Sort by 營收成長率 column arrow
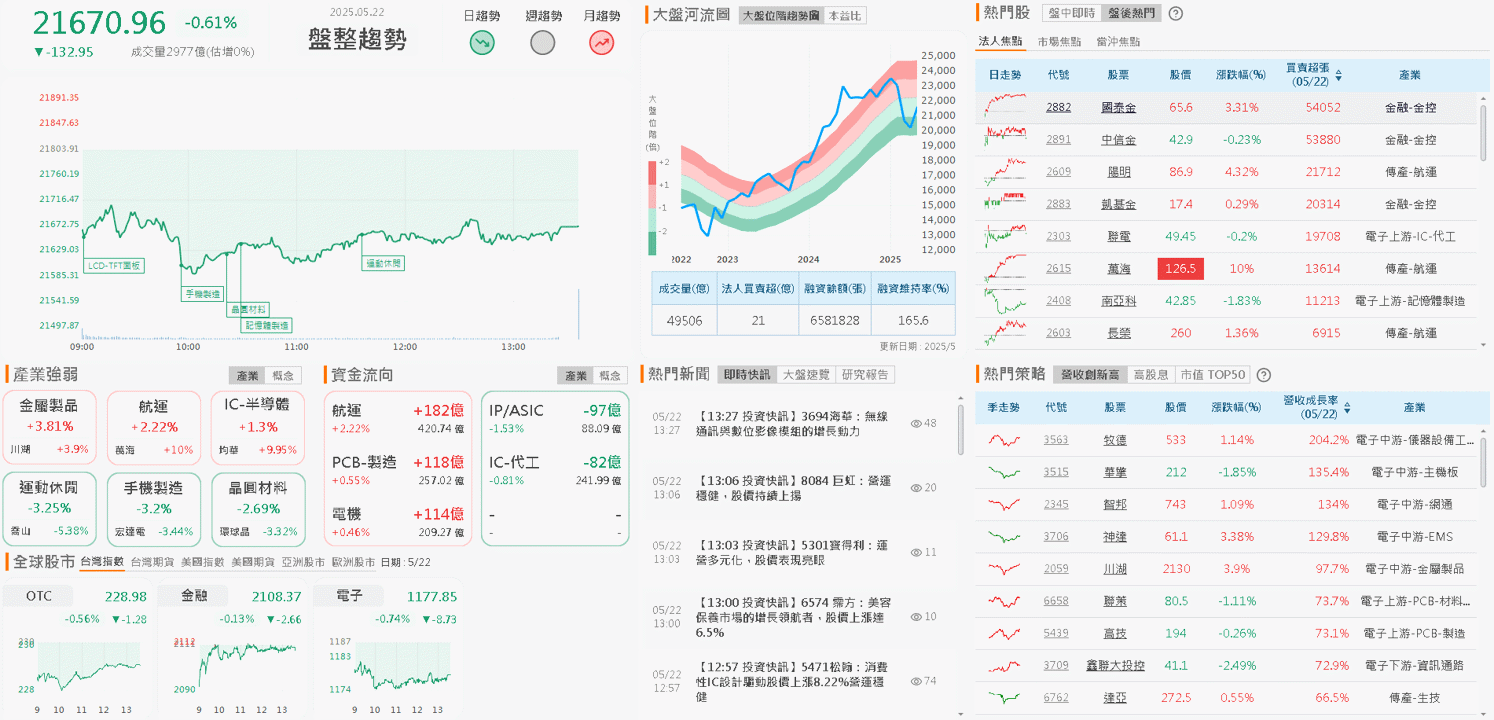This screenshot has width=1494, height=720. pos(1347,408)
